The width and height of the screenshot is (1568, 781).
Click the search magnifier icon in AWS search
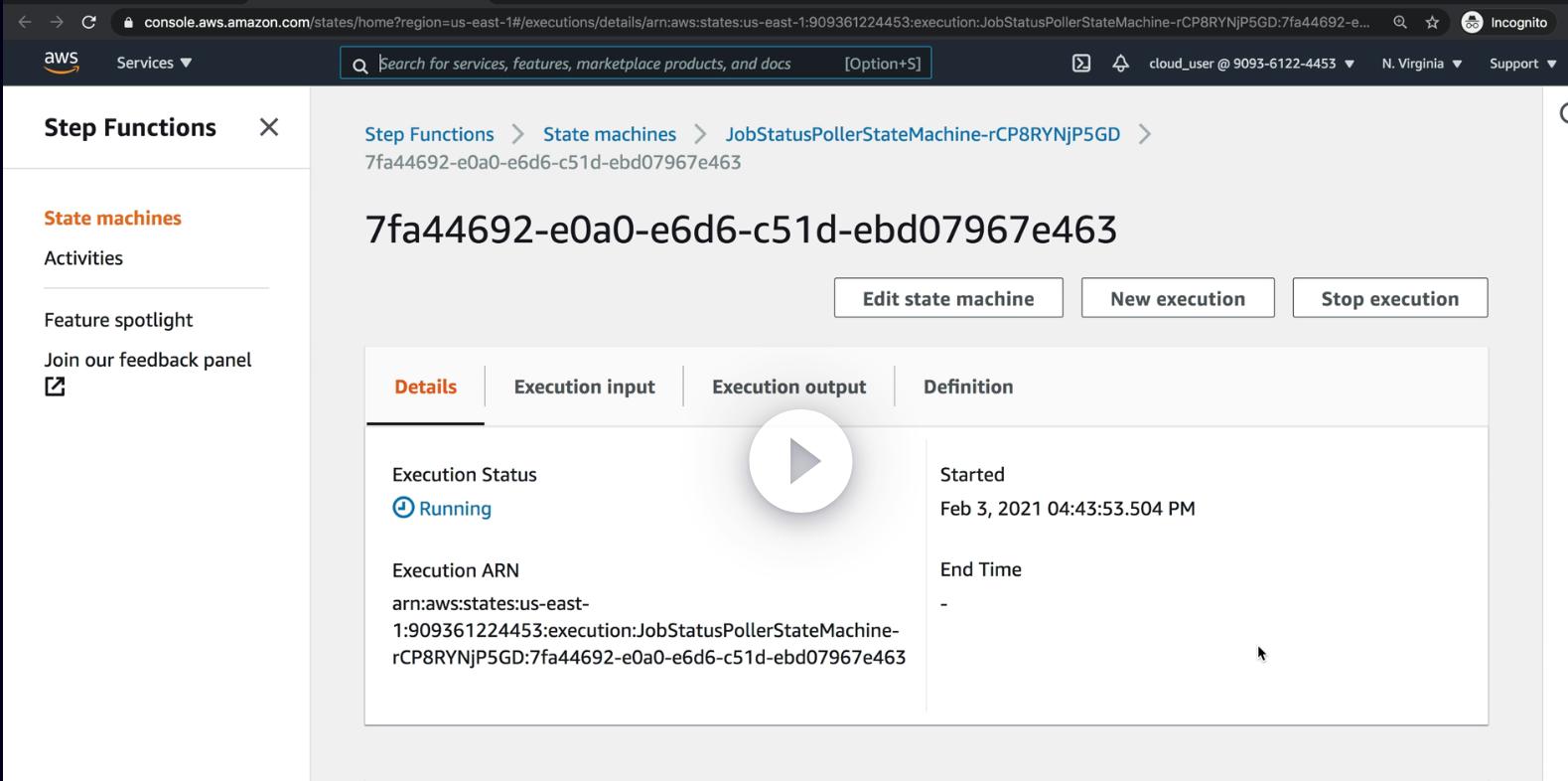[359, 65]
